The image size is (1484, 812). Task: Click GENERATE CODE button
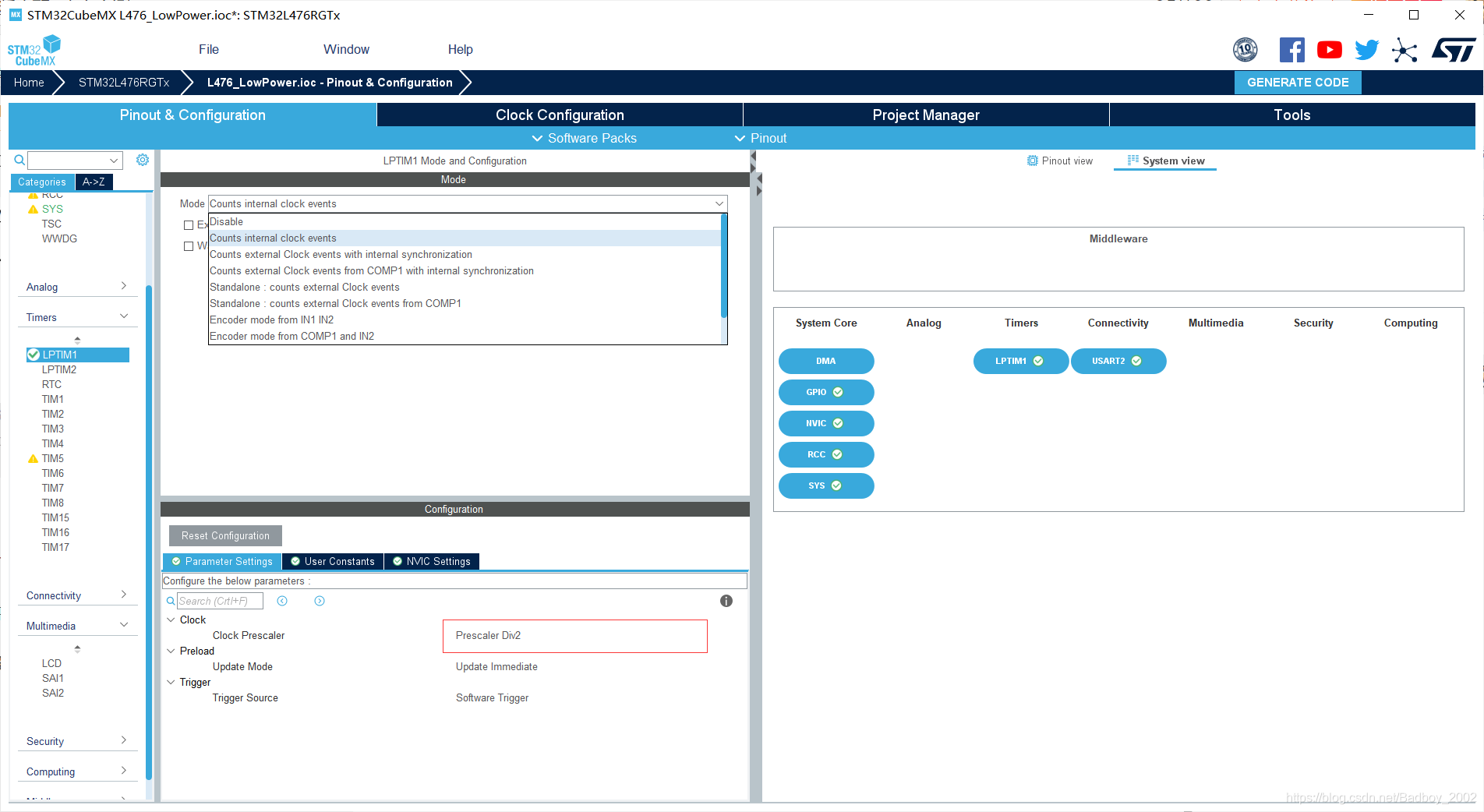click(x=1298, y=83)
